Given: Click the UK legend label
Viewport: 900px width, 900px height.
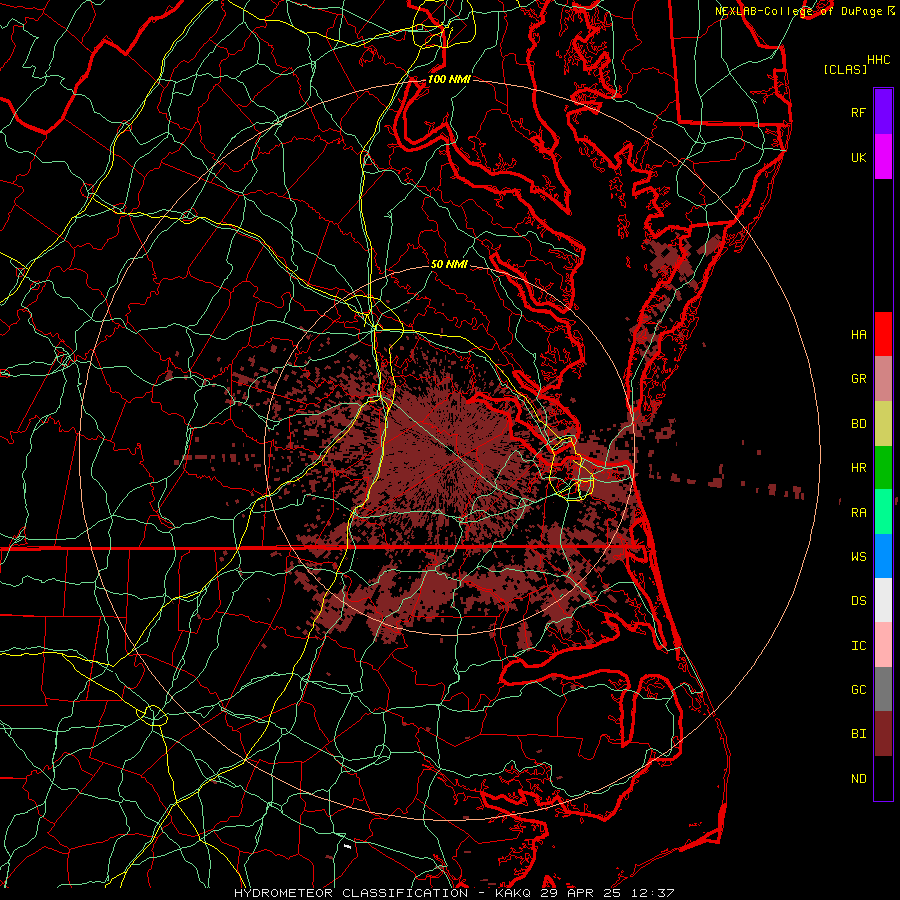Looking at the screenshot, I should 858,157.
